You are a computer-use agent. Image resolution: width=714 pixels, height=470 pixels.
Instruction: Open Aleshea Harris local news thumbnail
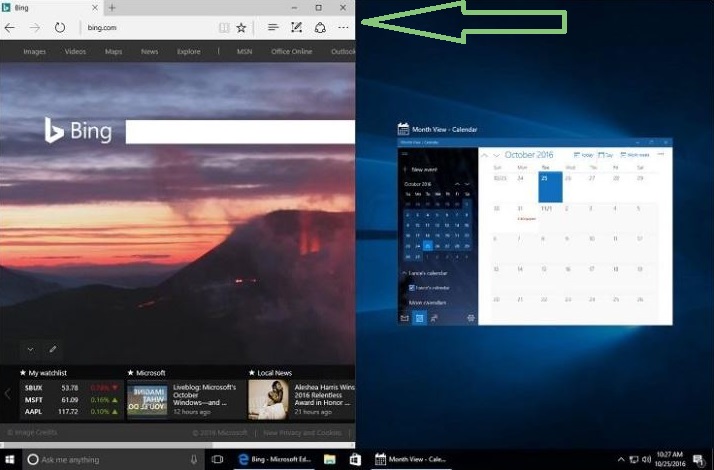click(x=269, y=400)
